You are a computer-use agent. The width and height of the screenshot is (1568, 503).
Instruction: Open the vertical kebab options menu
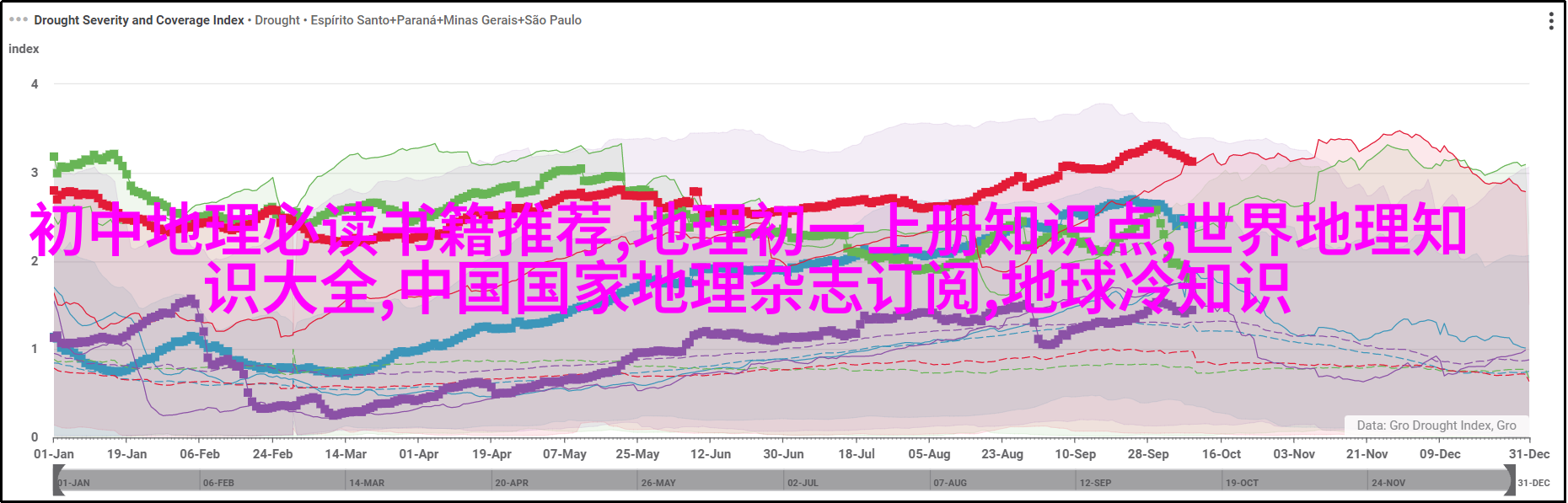1551,21
